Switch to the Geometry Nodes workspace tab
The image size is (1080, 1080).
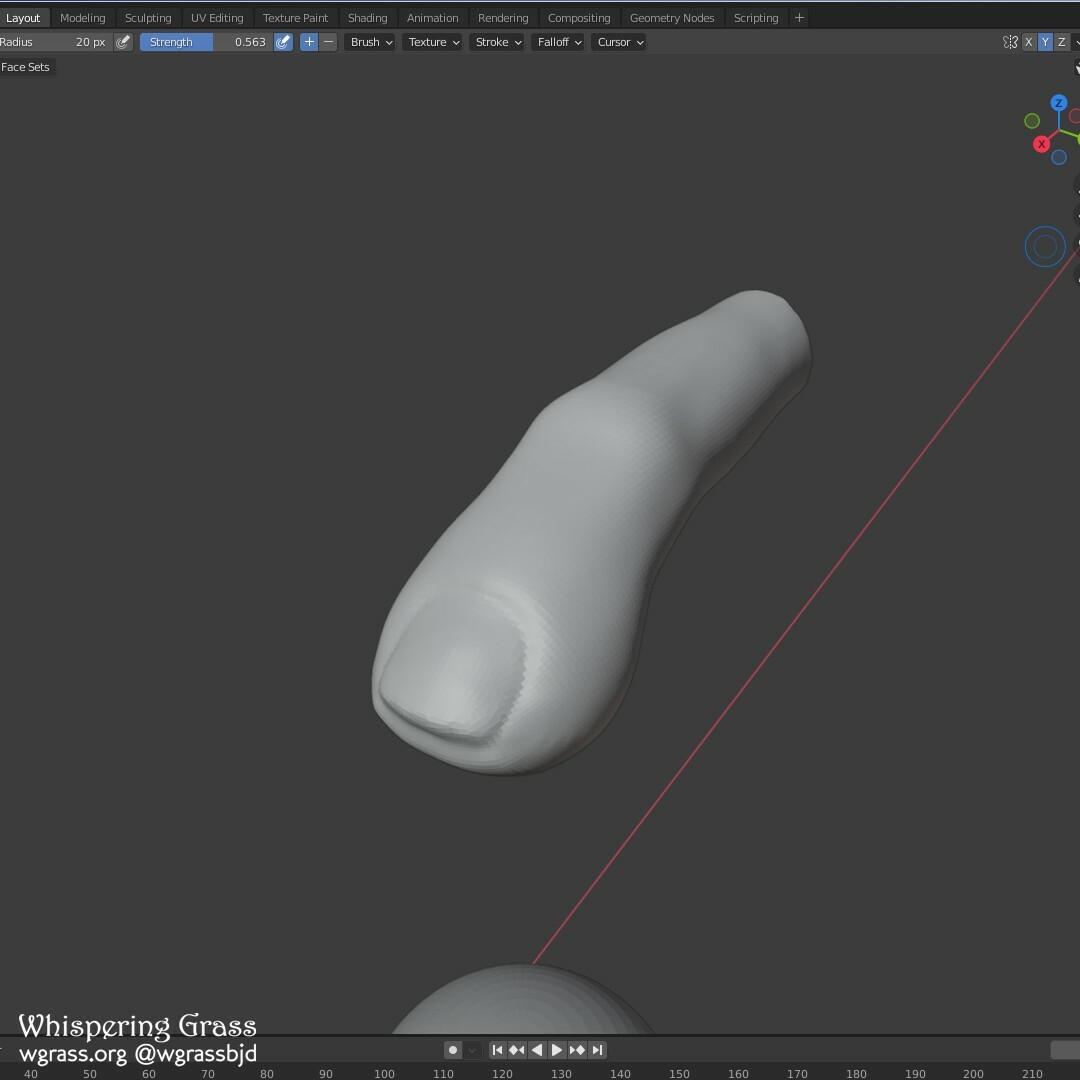point(672,18)
